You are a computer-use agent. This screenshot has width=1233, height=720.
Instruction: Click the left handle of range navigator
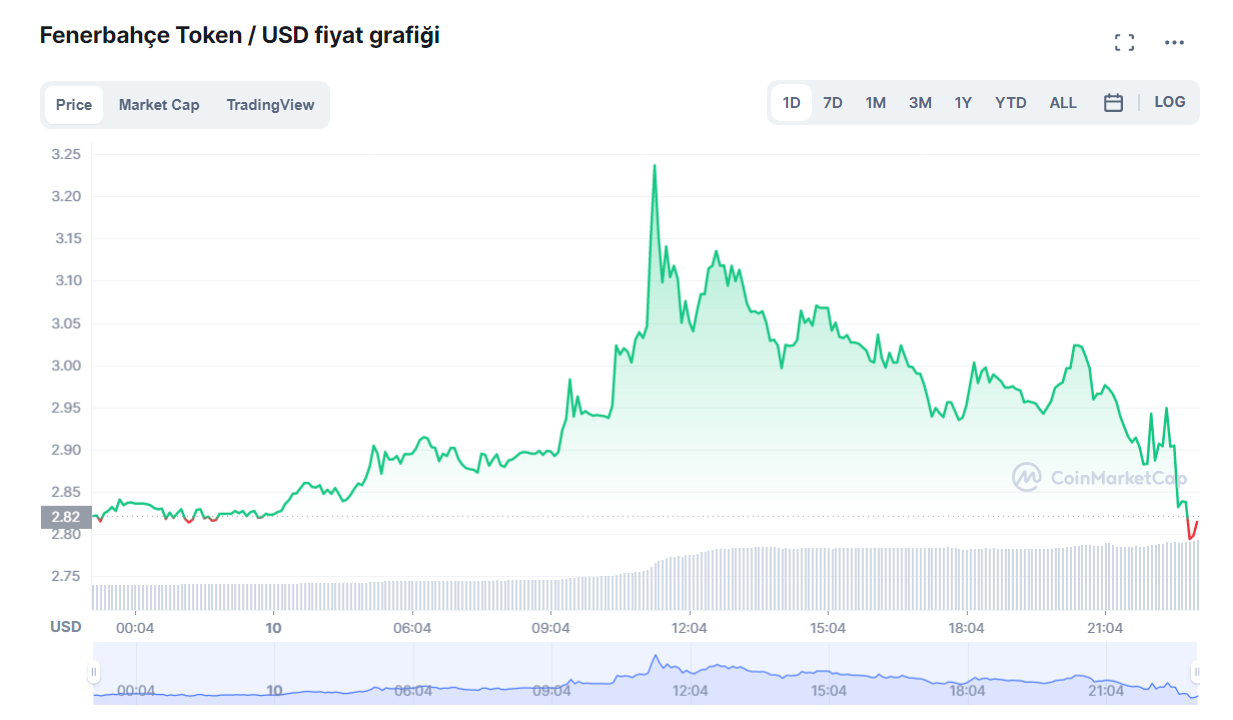[94, 672]
